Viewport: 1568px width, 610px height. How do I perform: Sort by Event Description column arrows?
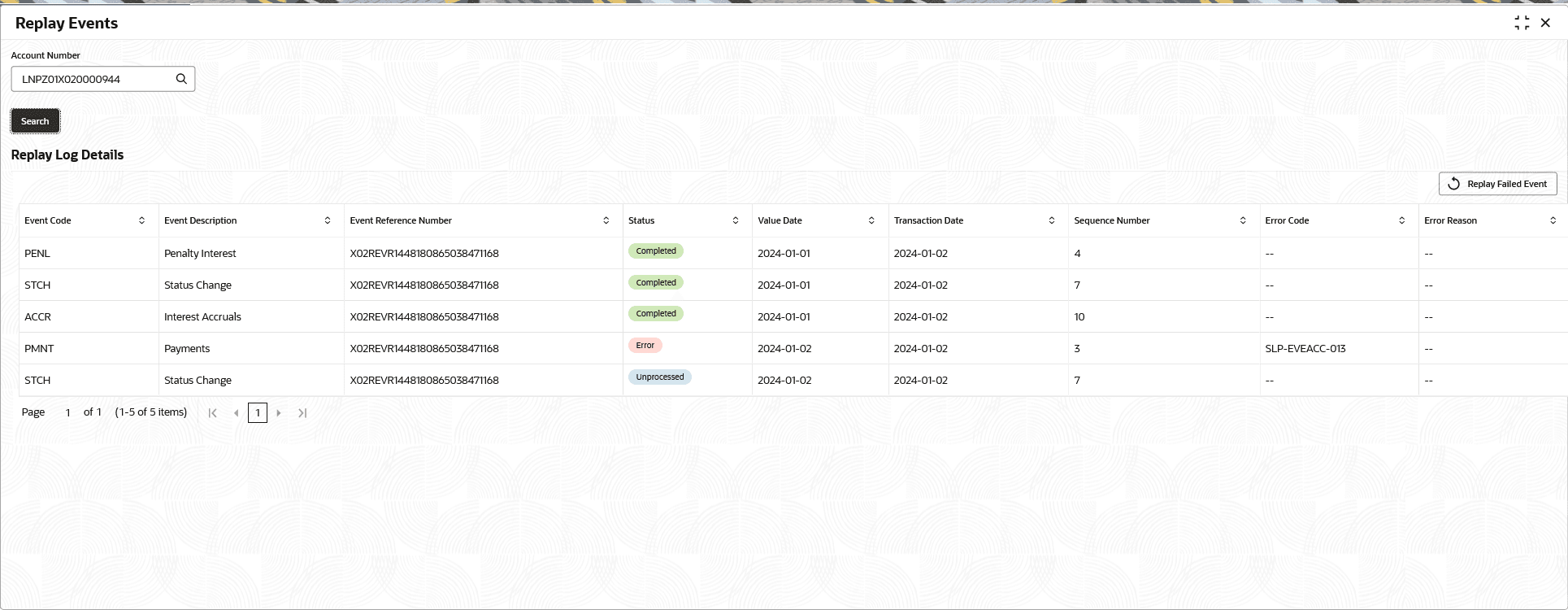[x=328, y=220]
